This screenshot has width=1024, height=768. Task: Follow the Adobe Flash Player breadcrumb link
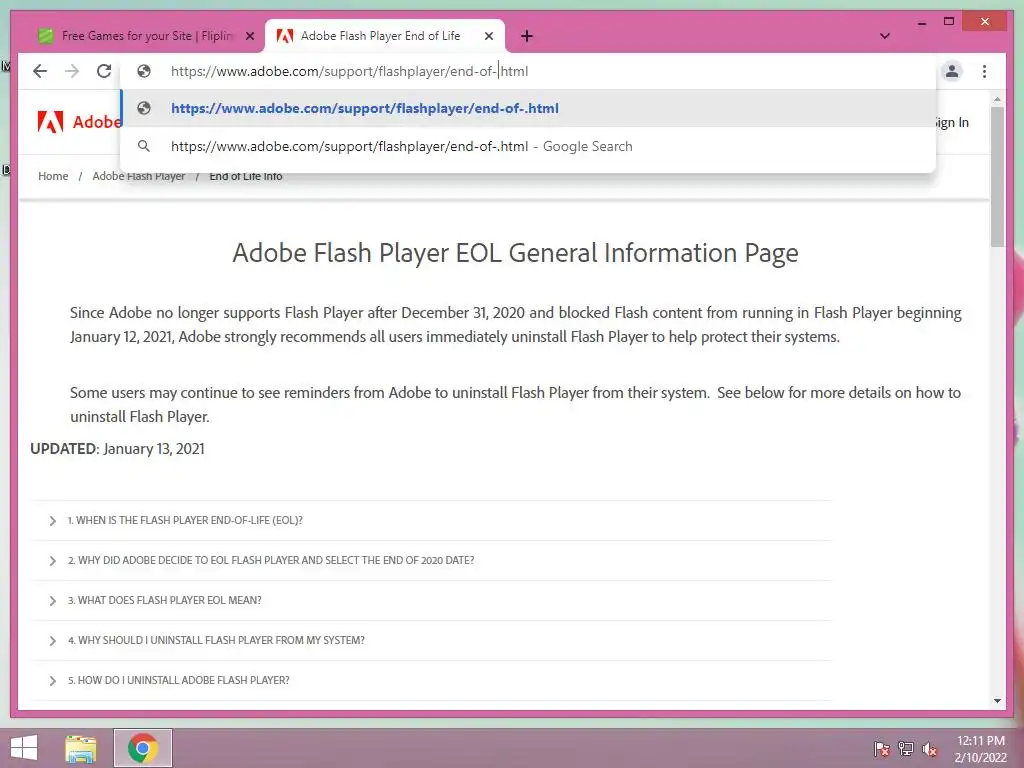(138, 176)
